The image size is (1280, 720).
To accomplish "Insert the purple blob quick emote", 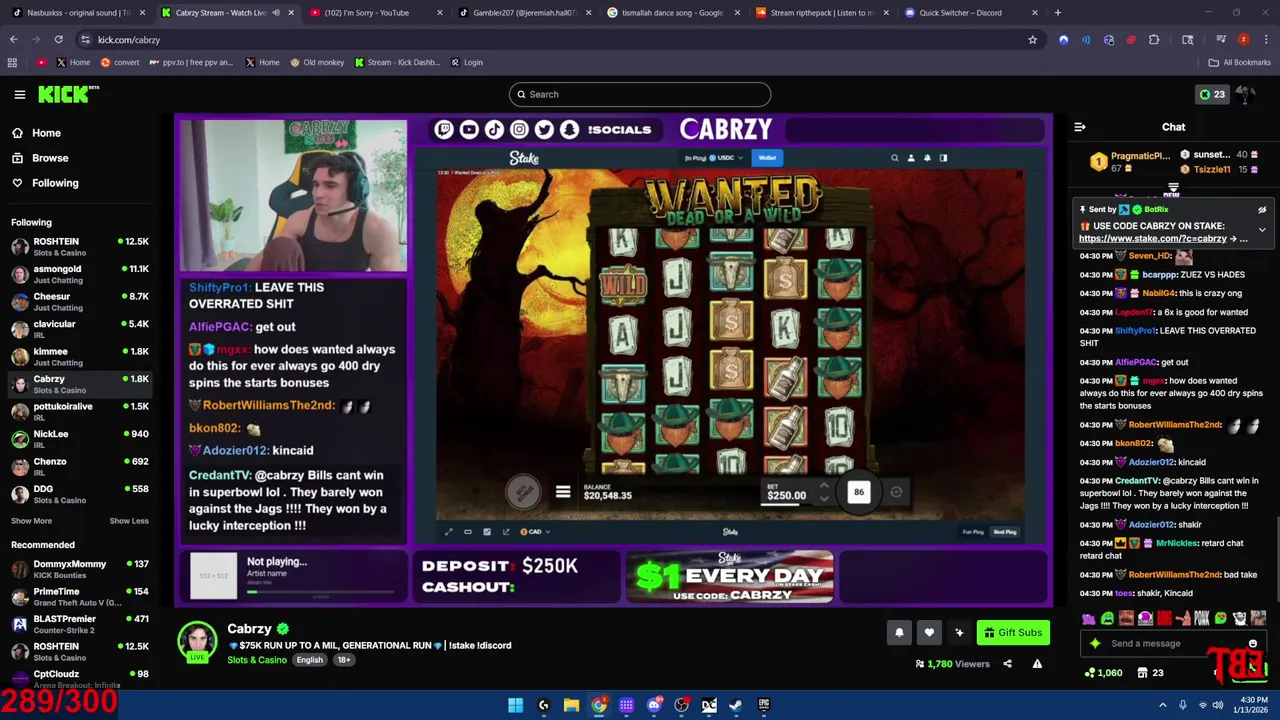I will click(x=1088, y=619).
